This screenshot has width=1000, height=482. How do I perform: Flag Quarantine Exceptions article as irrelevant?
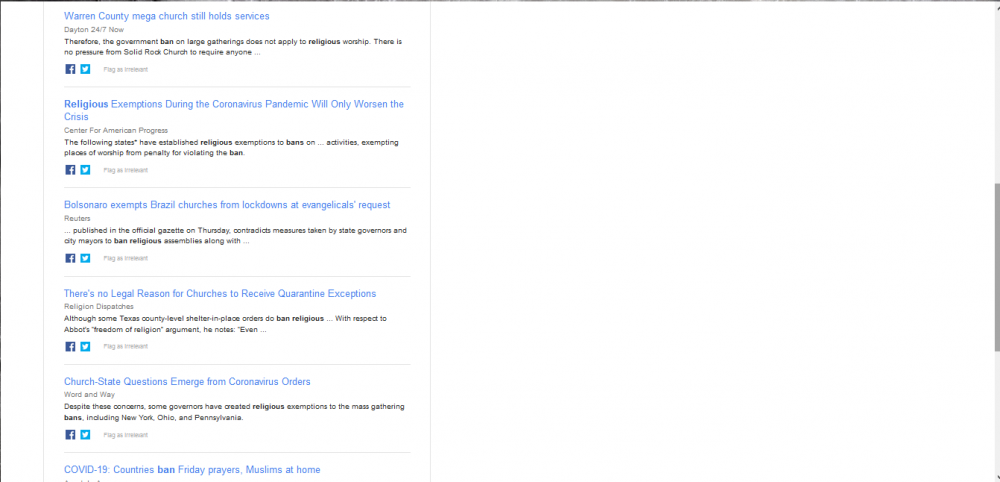point(126,346)
